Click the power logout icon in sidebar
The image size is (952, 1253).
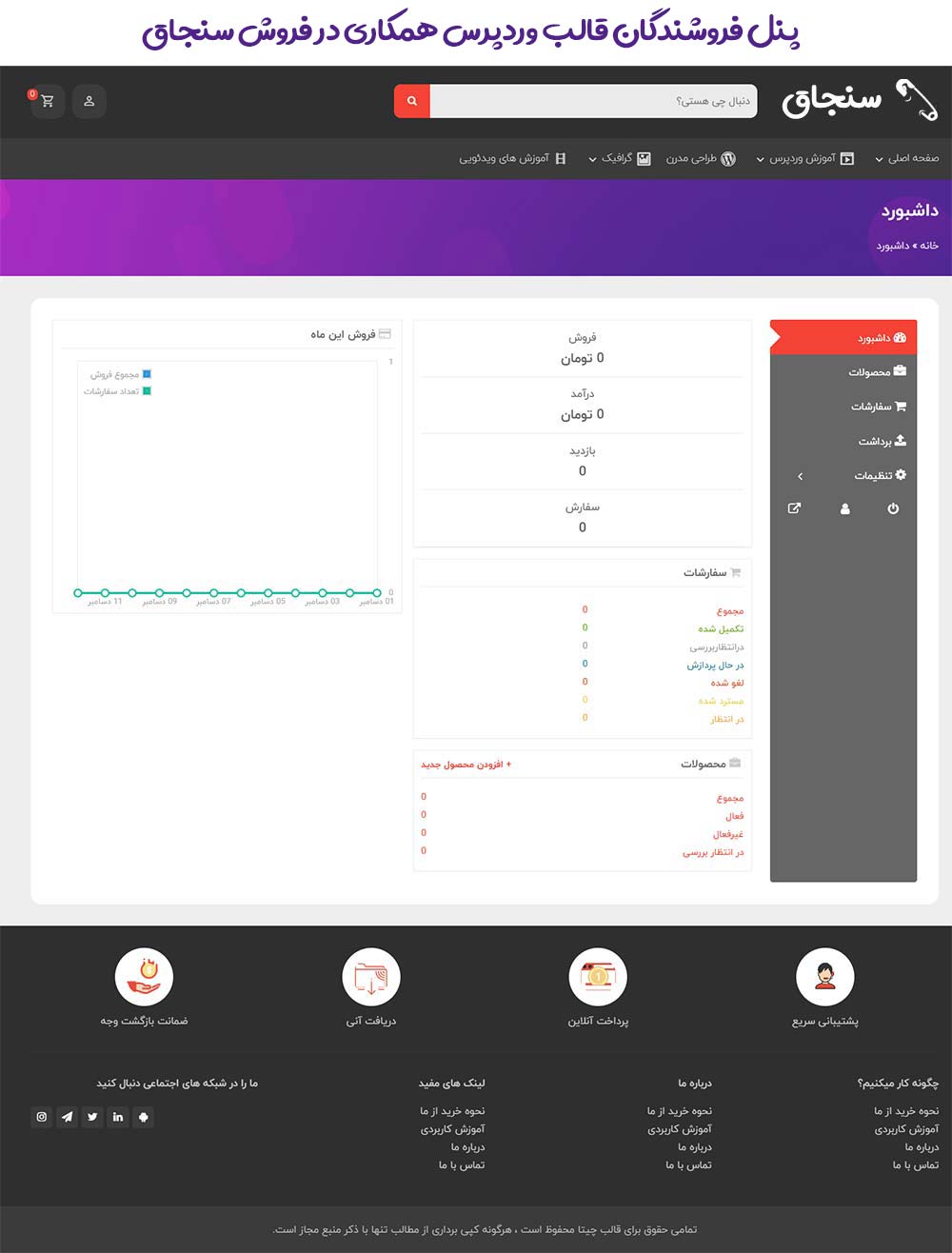[893, 508]
